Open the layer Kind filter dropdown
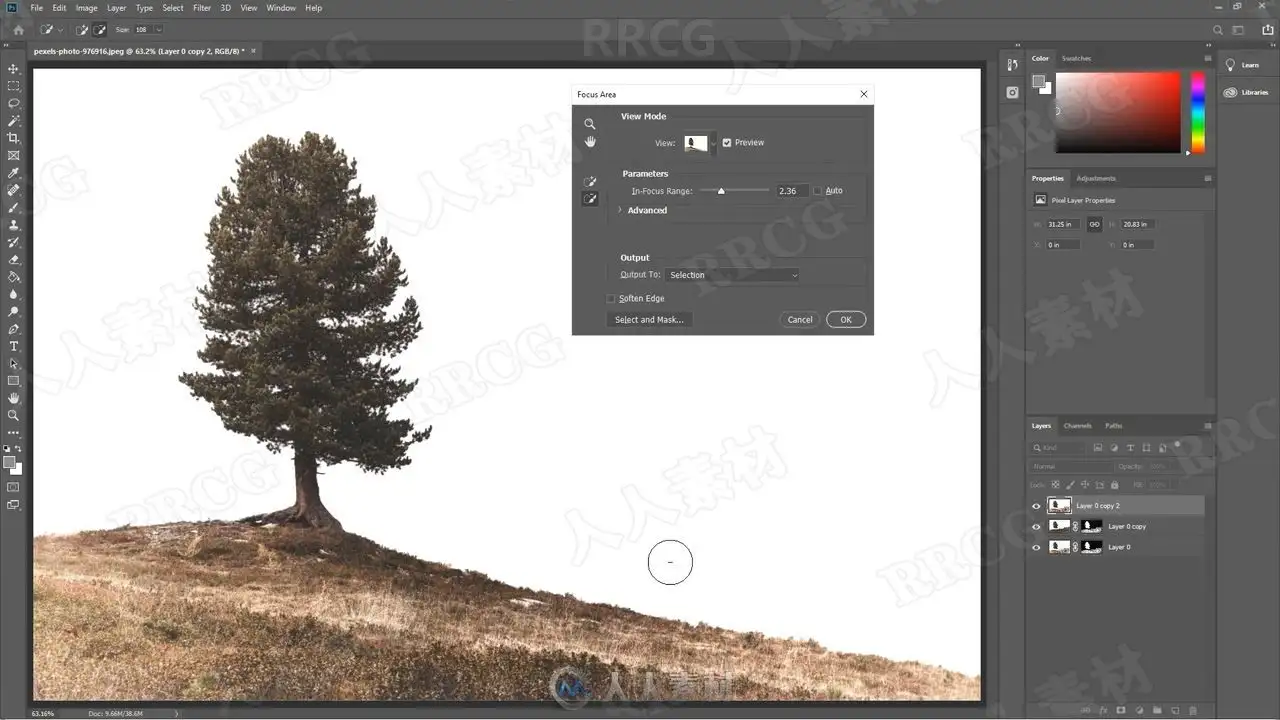 click(x=1059, y=448)
